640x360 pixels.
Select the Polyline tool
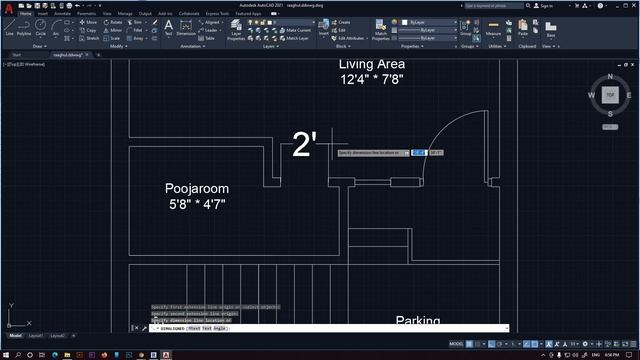click(x=24, y=28)
